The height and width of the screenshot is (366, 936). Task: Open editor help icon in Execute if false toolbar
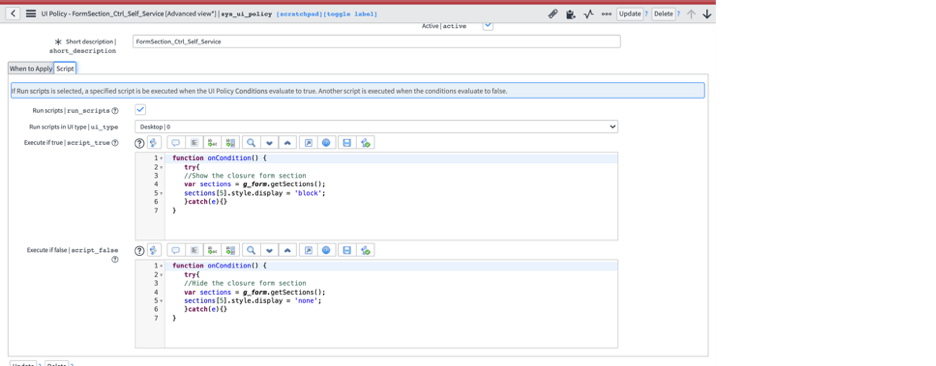(140, 251)
